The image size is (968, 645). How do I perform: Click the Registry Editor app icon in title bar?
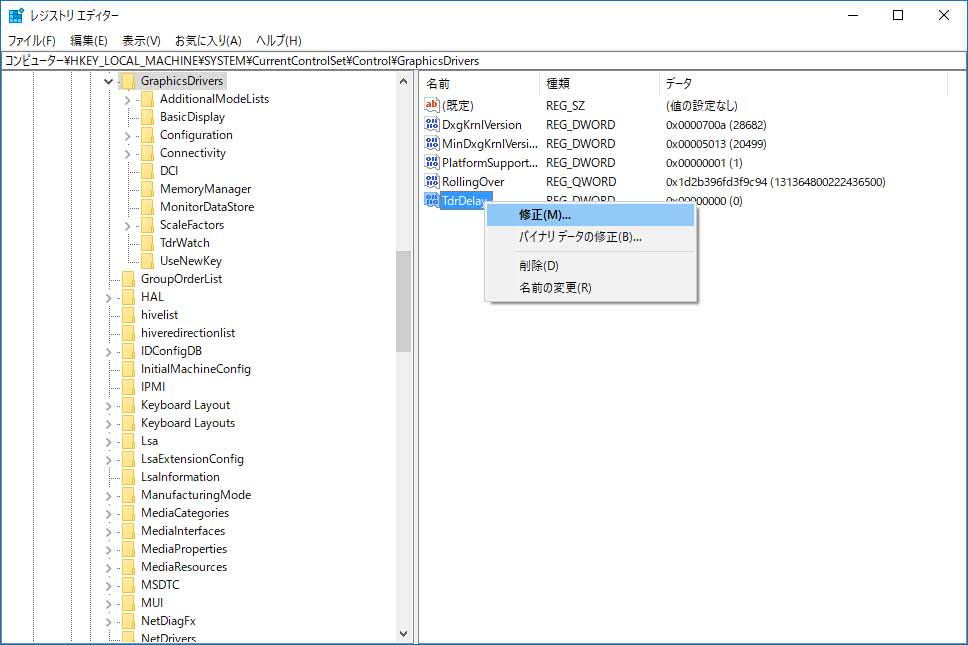[15, 15]
